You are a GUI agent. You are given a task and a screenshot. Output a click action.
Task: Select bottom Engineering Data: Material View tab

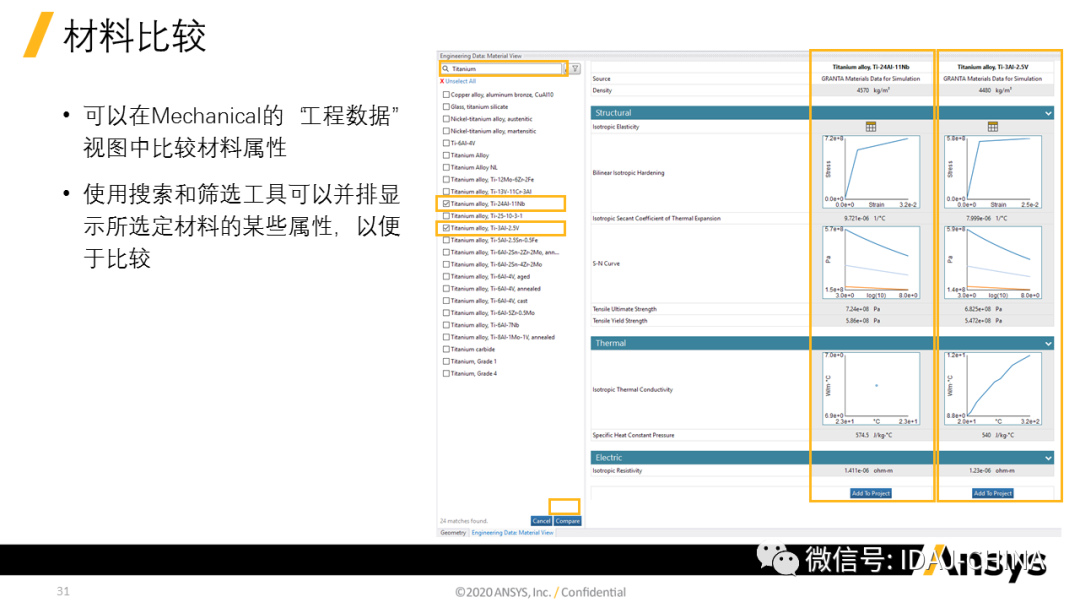(x=512, y=533)
